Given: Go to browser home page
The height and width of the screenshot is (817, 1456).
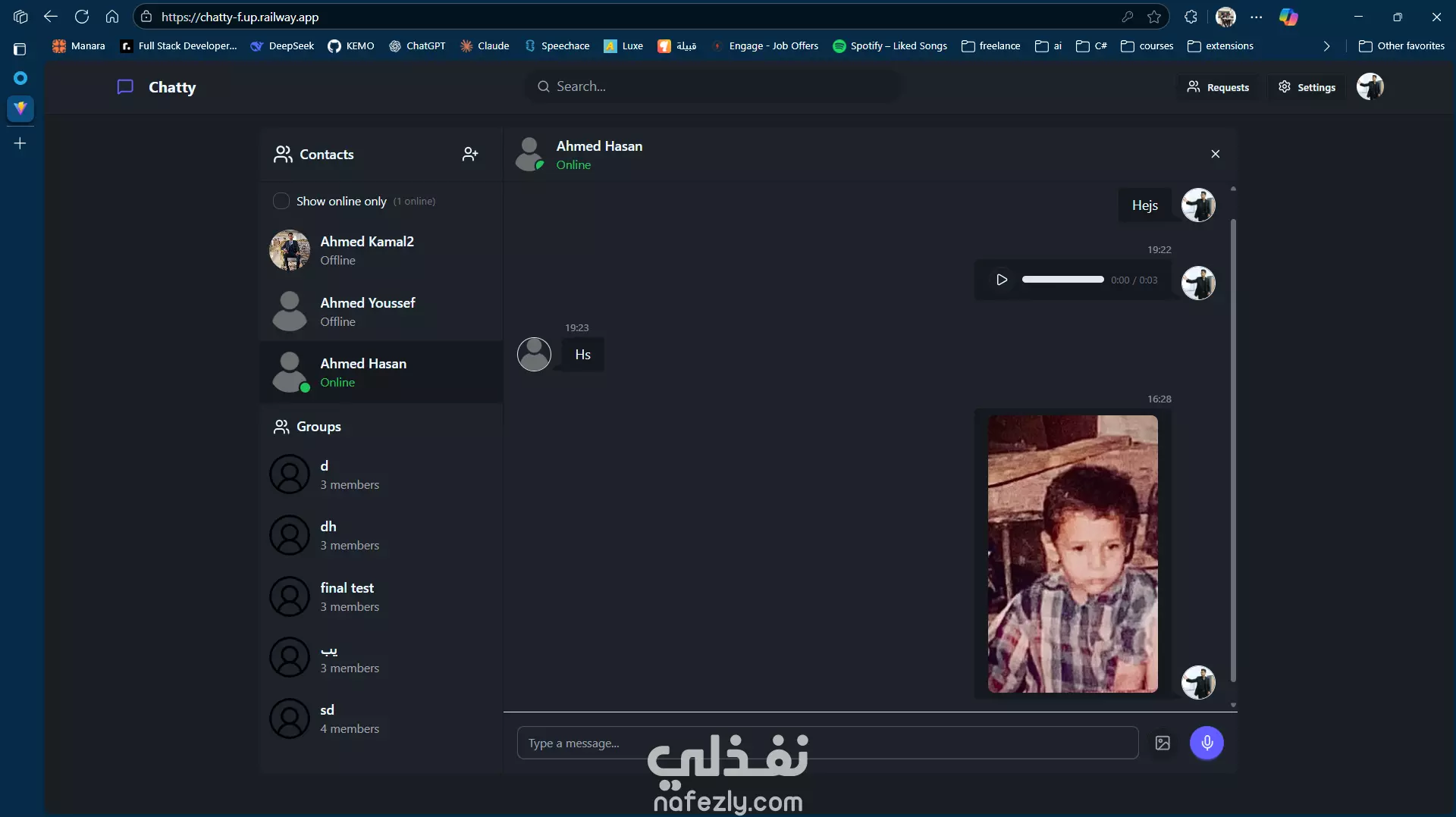Looking at the screenshot, I should point(112,17).
